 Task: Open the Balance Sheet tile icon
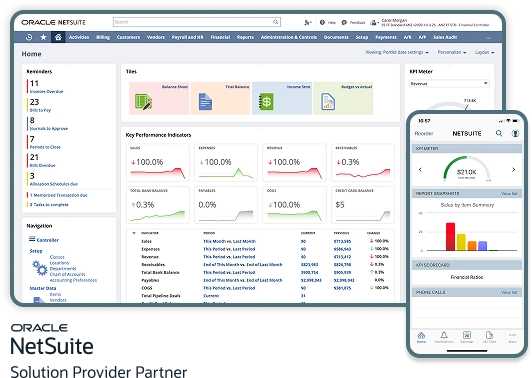(143, 101)
